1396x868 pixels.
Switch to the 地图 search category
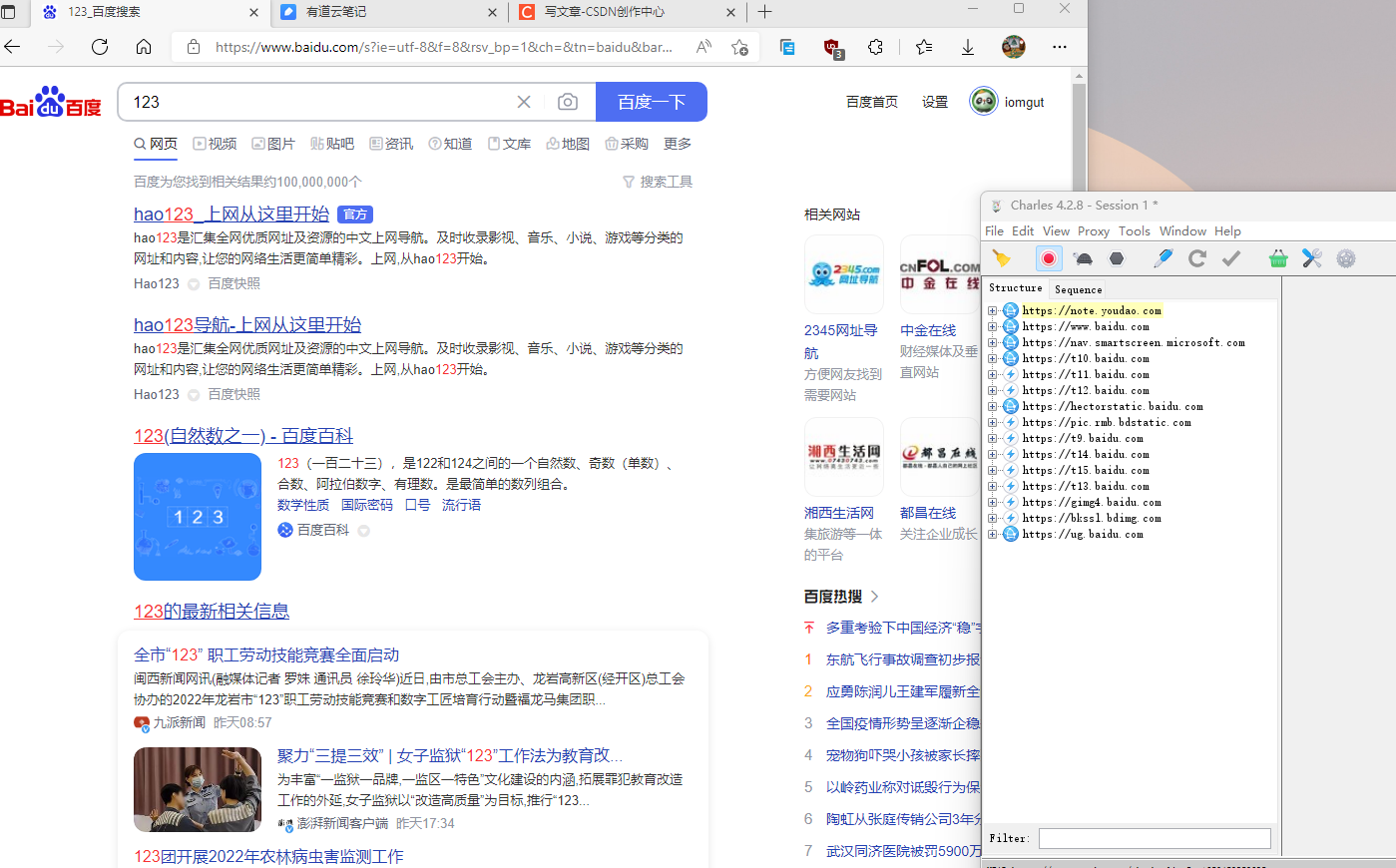coord(568,144)
